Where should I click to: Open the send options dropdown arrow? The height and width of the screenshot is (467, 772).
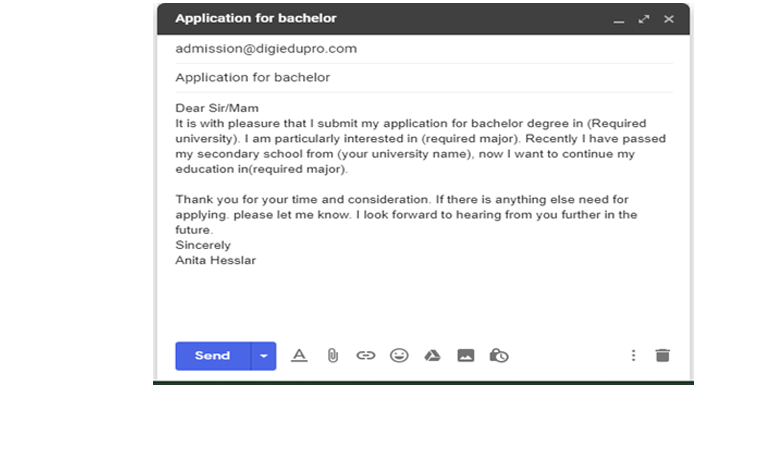(x=264, y=356)
